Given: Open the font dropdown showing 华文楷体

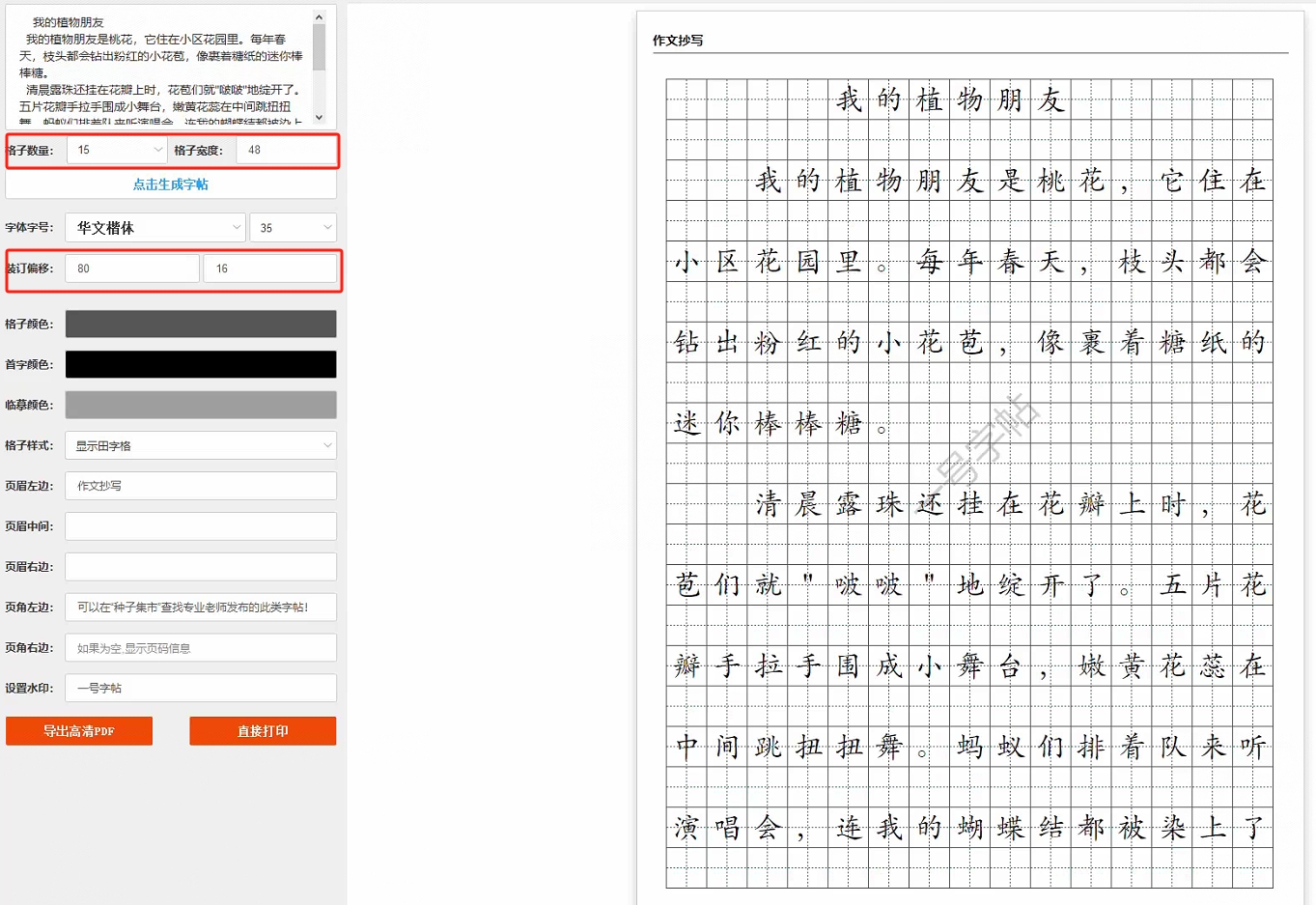Looking at the screenshot, I should tap(155, 228).
